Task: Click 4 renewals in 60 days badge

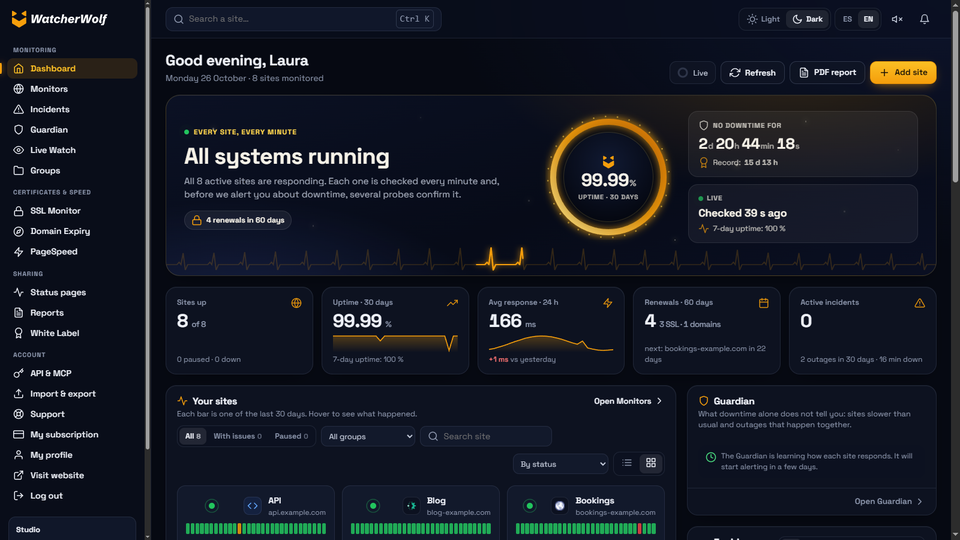Action: 238,220
